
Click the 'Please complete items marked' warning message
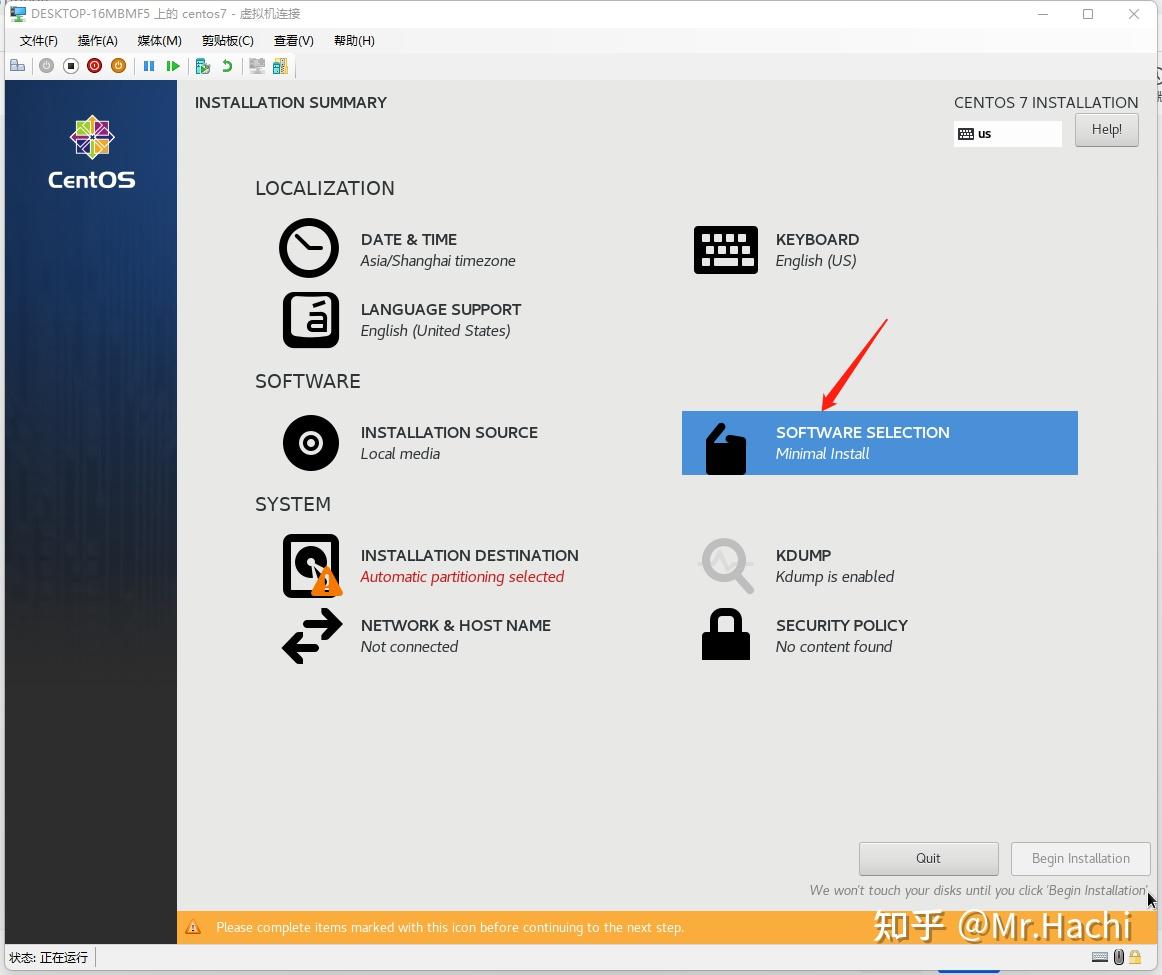pos(450,928)
